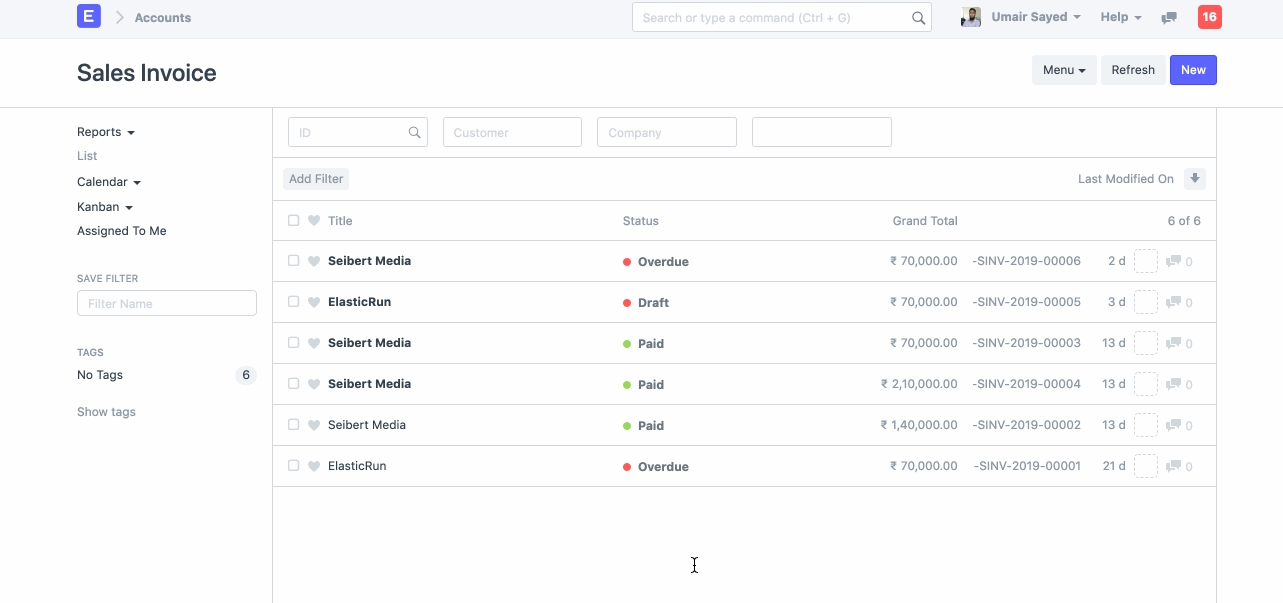
Task: Click the Add Filter button
Action: (316, 179)
